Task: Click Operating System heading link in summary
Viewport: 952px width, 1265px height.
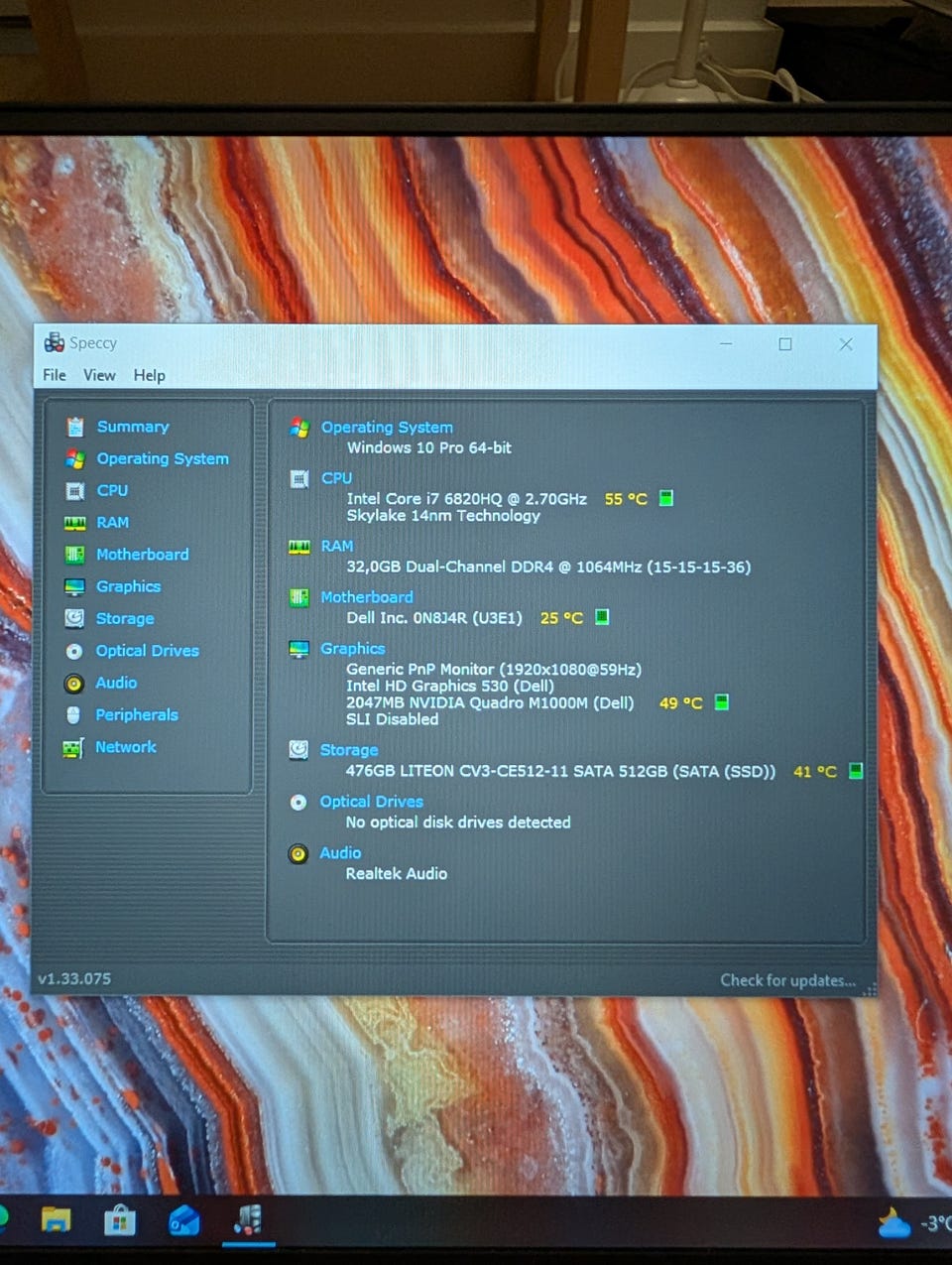Action: pos(387,428)
